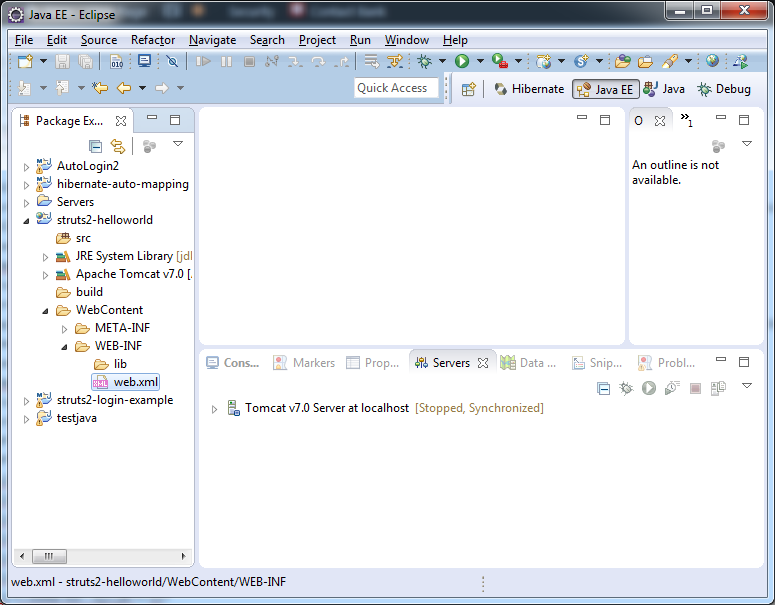This screenshot has width=775, height=605.
Task: Minimize the Package Explorer view
Action: (x=152, y=118)
